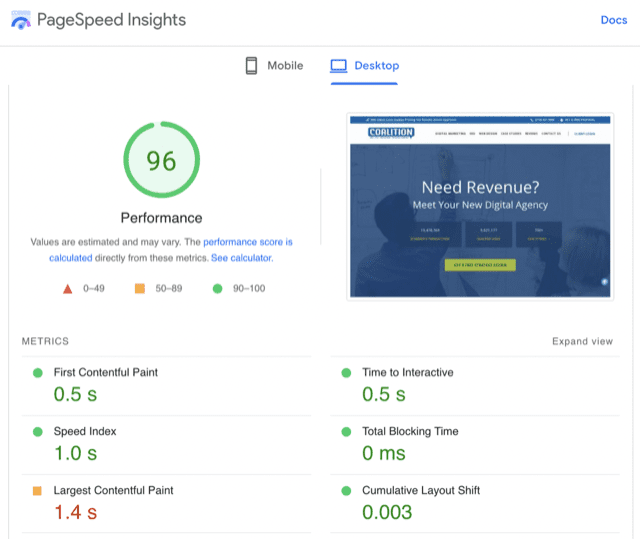640x539 pixels.
Task: Click the website screenshot thumbnail
Action: click(480, 206)
